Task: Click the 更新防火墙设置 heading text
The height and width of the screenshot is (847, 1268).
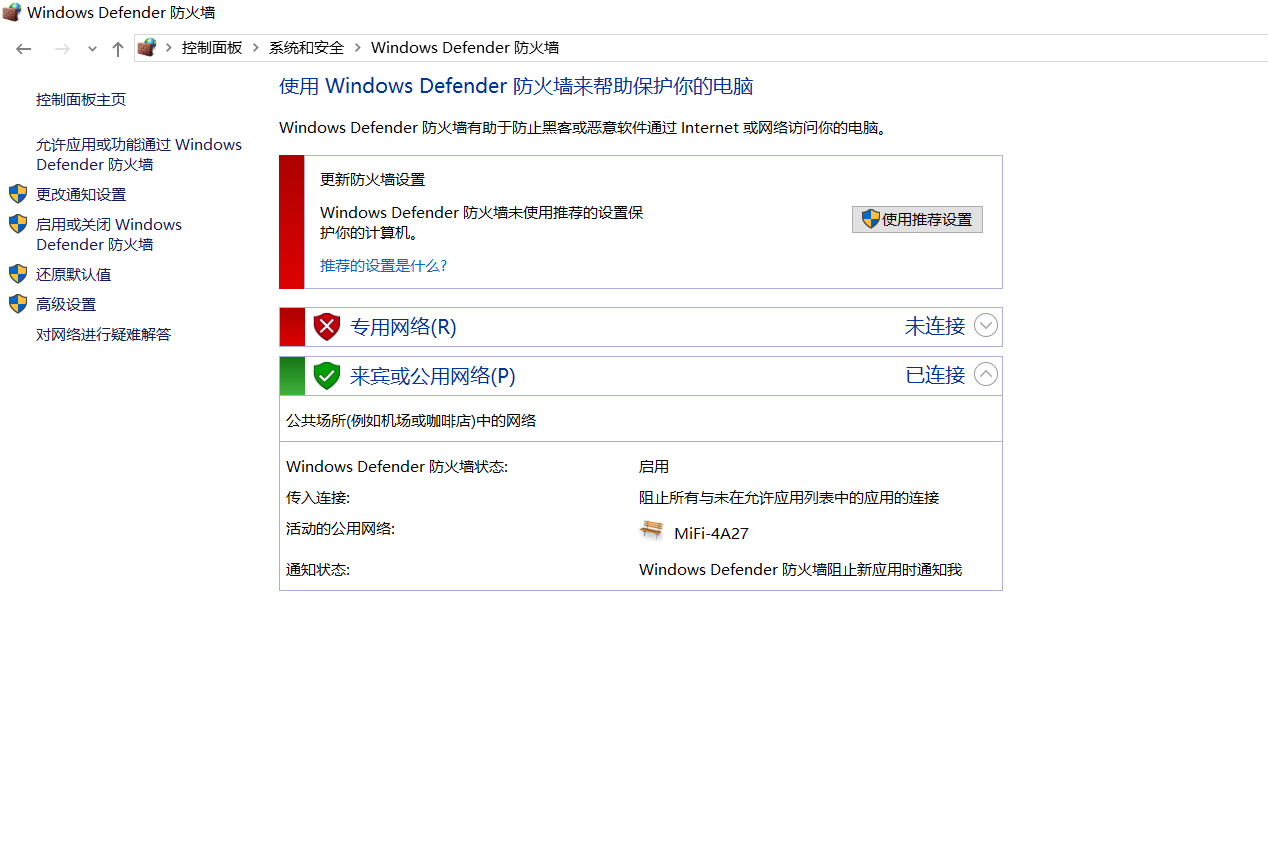Action: click(372, 180)
